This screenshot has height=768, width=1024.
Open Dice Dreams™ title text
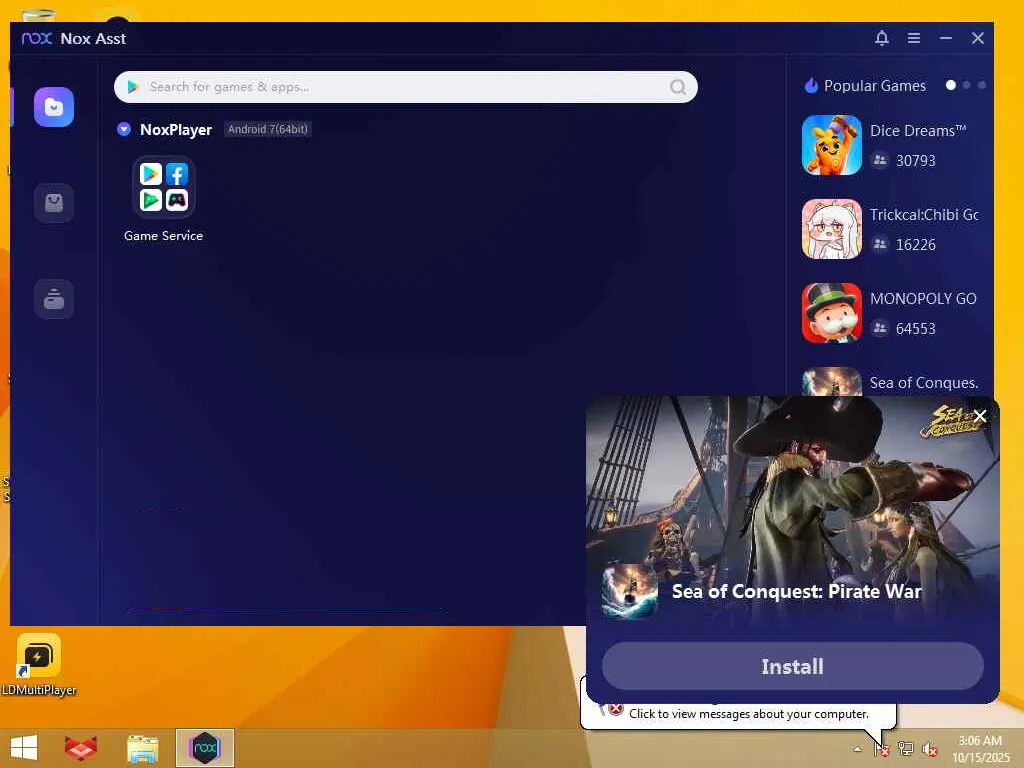[x=918, y=131]
